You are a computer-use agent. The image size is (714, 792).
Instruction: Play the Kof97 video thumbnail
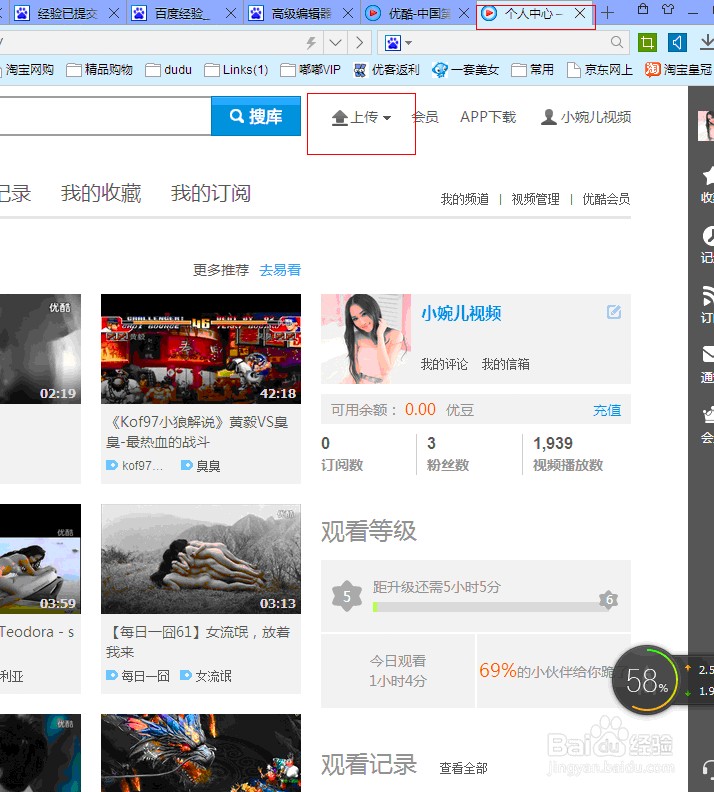point(201,349)
